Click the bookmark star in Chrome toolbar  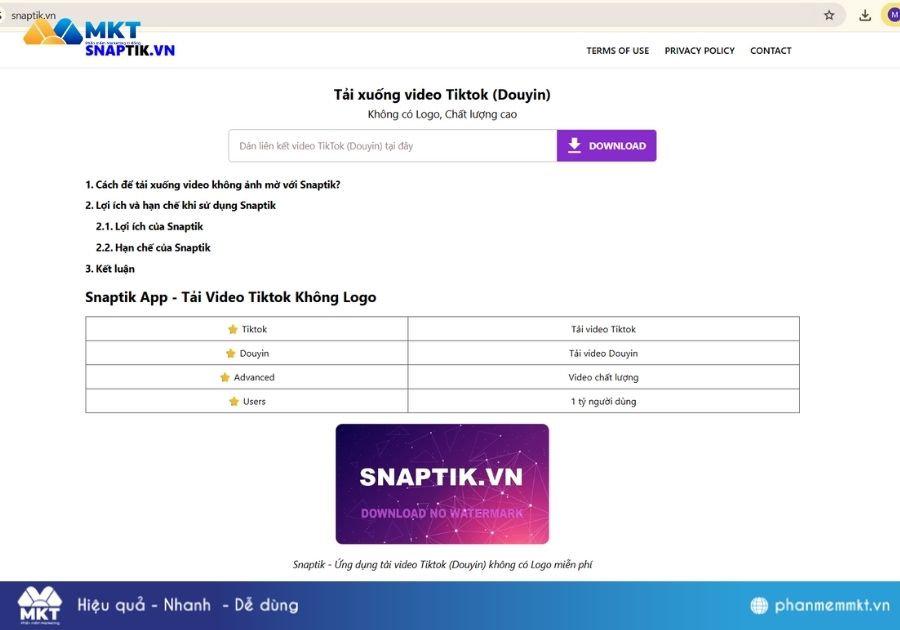(x=828, y=15)
